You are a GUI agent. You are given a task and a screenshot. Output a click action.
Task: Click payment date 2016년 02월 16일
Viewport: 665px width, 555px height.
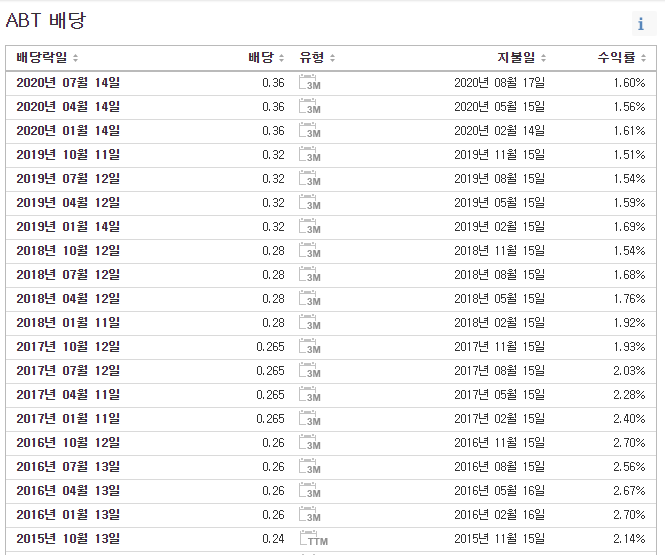[x=499, y=515]
